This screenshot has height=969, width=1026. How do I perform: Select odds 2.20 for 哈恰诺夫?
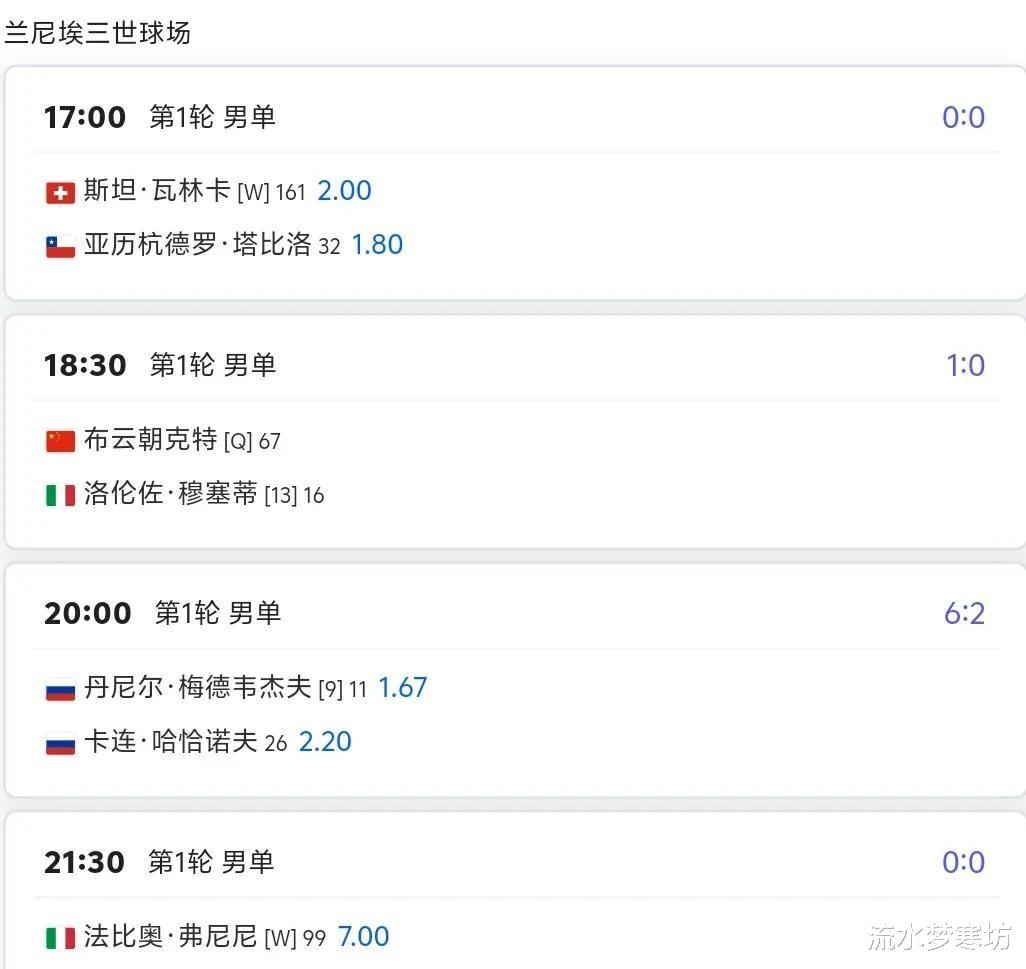[325, 741]
